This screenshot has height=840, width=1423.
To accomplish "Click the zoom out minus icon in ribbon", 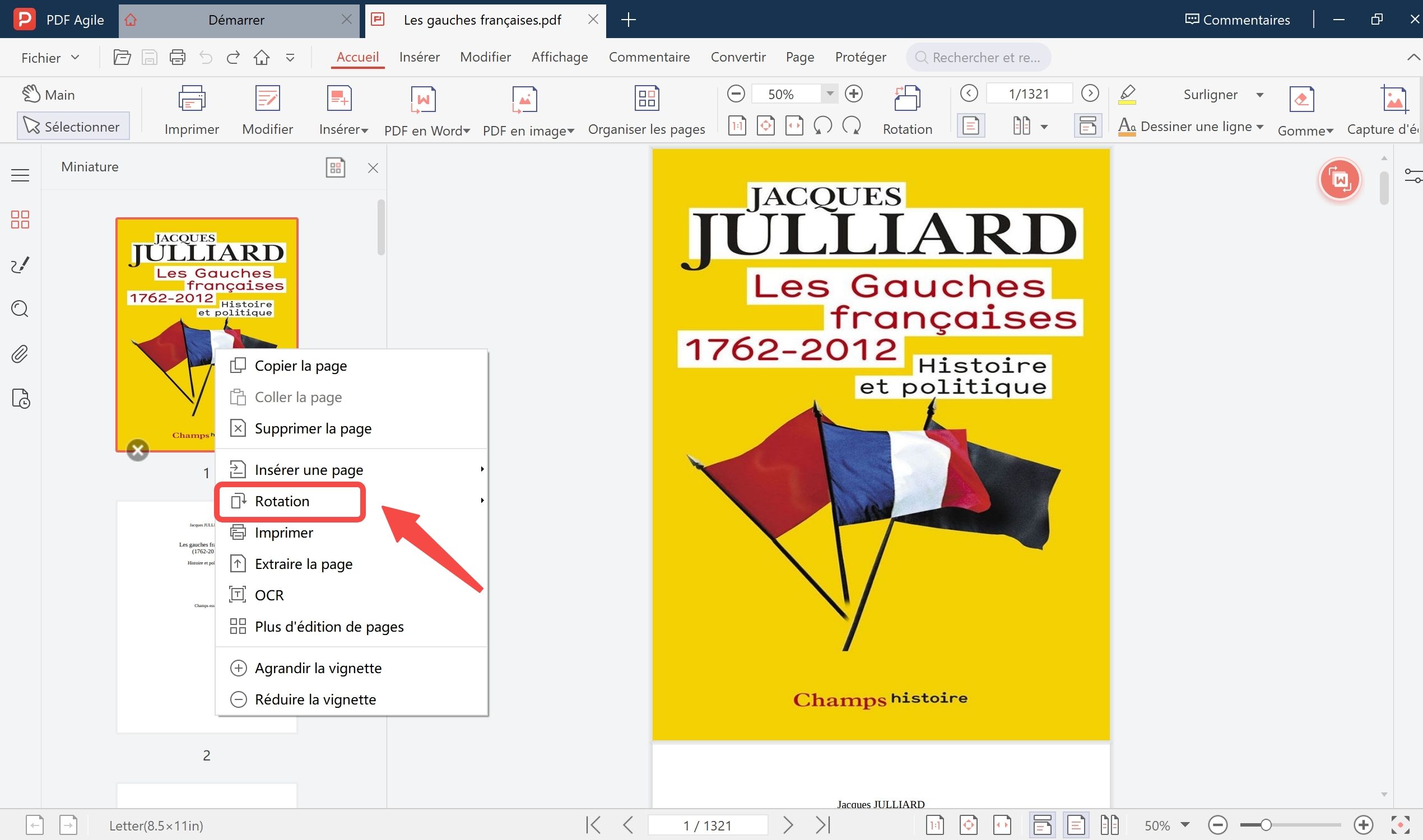I will tap(736, 94).
